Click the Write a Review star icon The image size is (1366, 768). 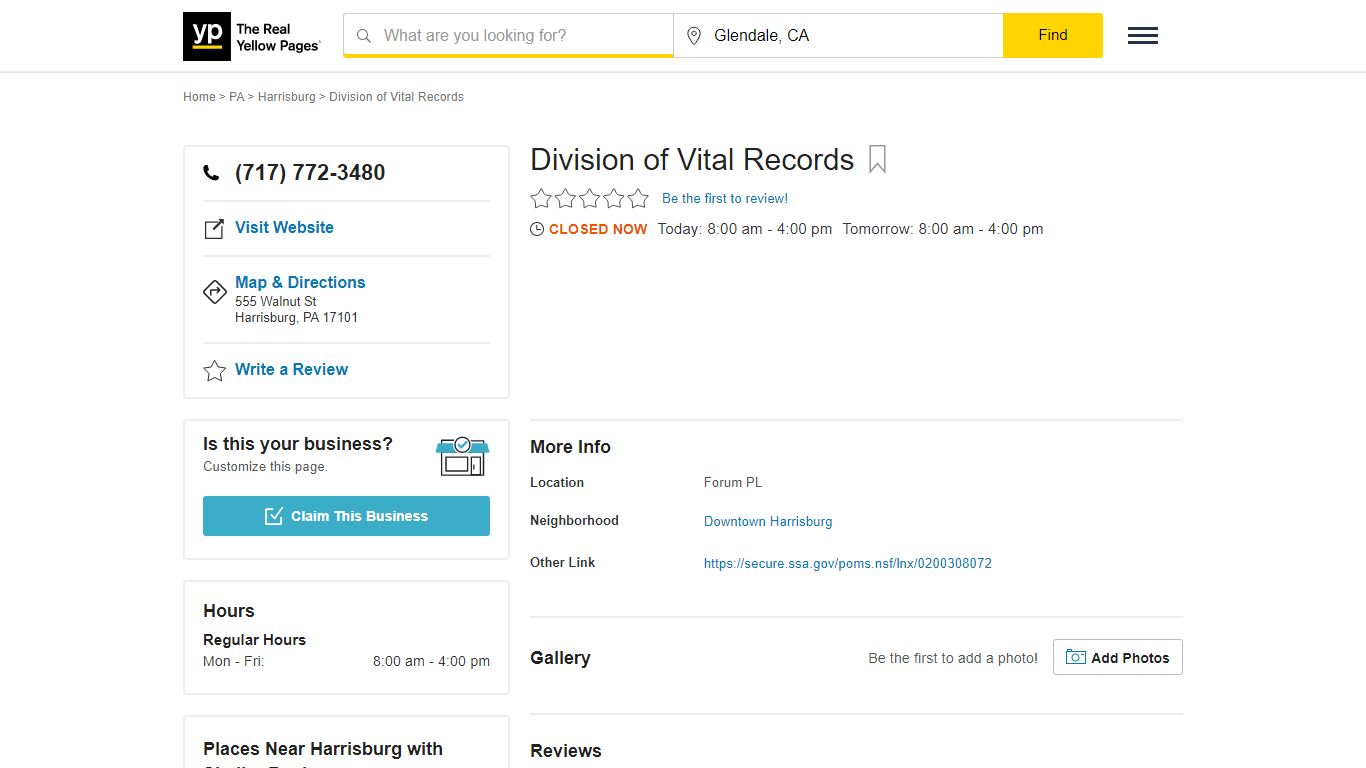pos(215,371)
